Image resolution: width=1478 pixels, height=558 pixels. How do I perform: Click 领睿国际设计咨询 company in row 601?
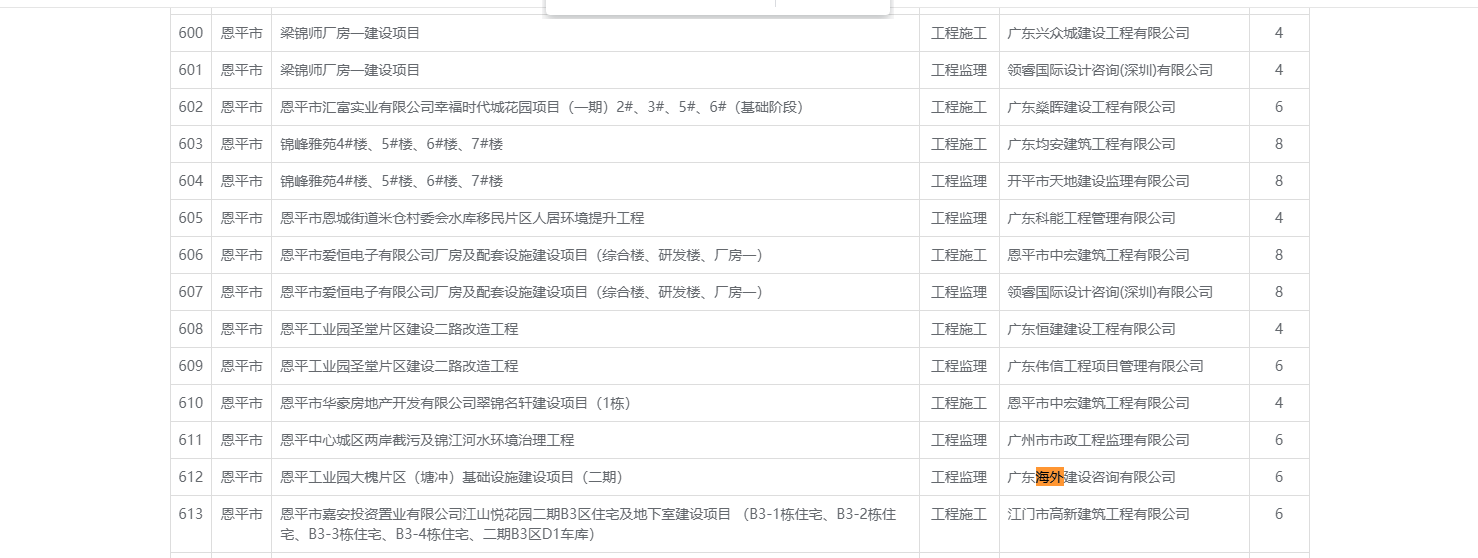pos(1109,70)
